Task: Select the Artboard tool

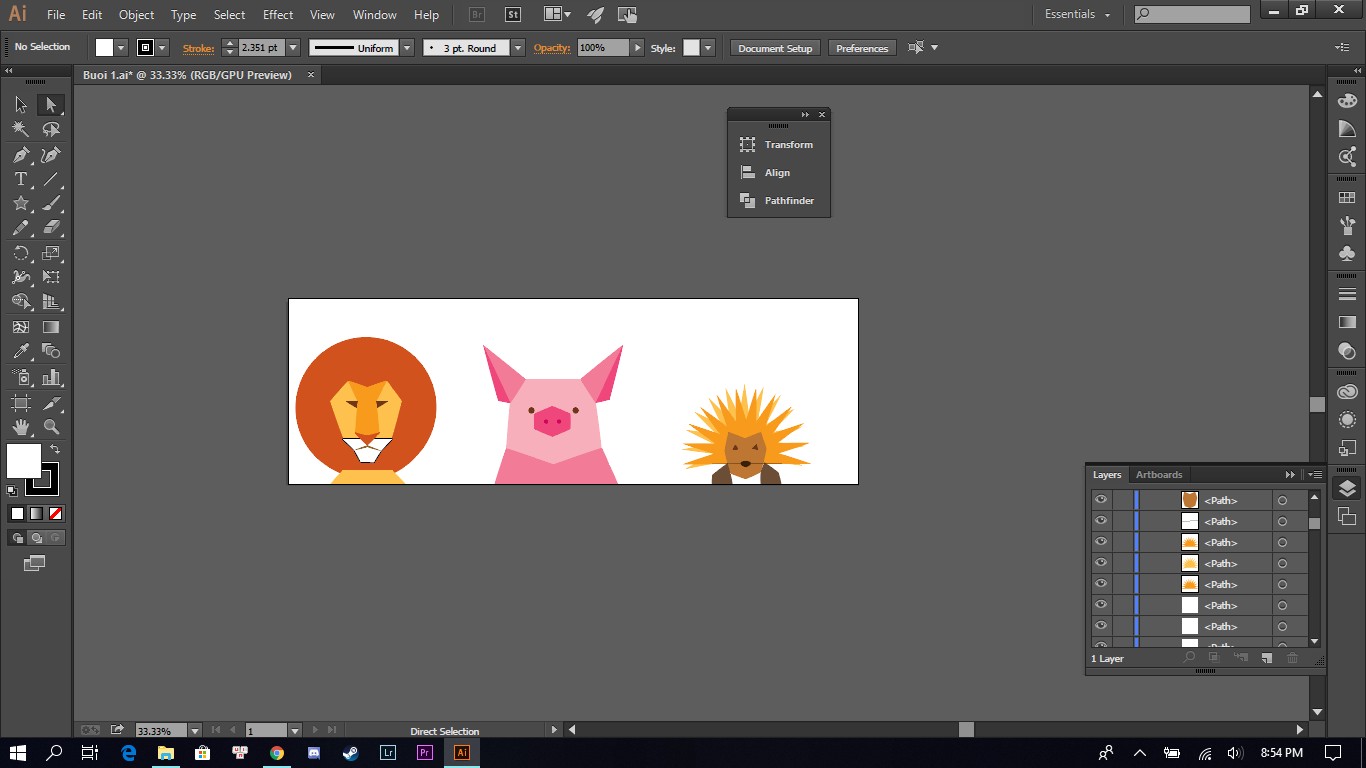Action: point(21,402)
